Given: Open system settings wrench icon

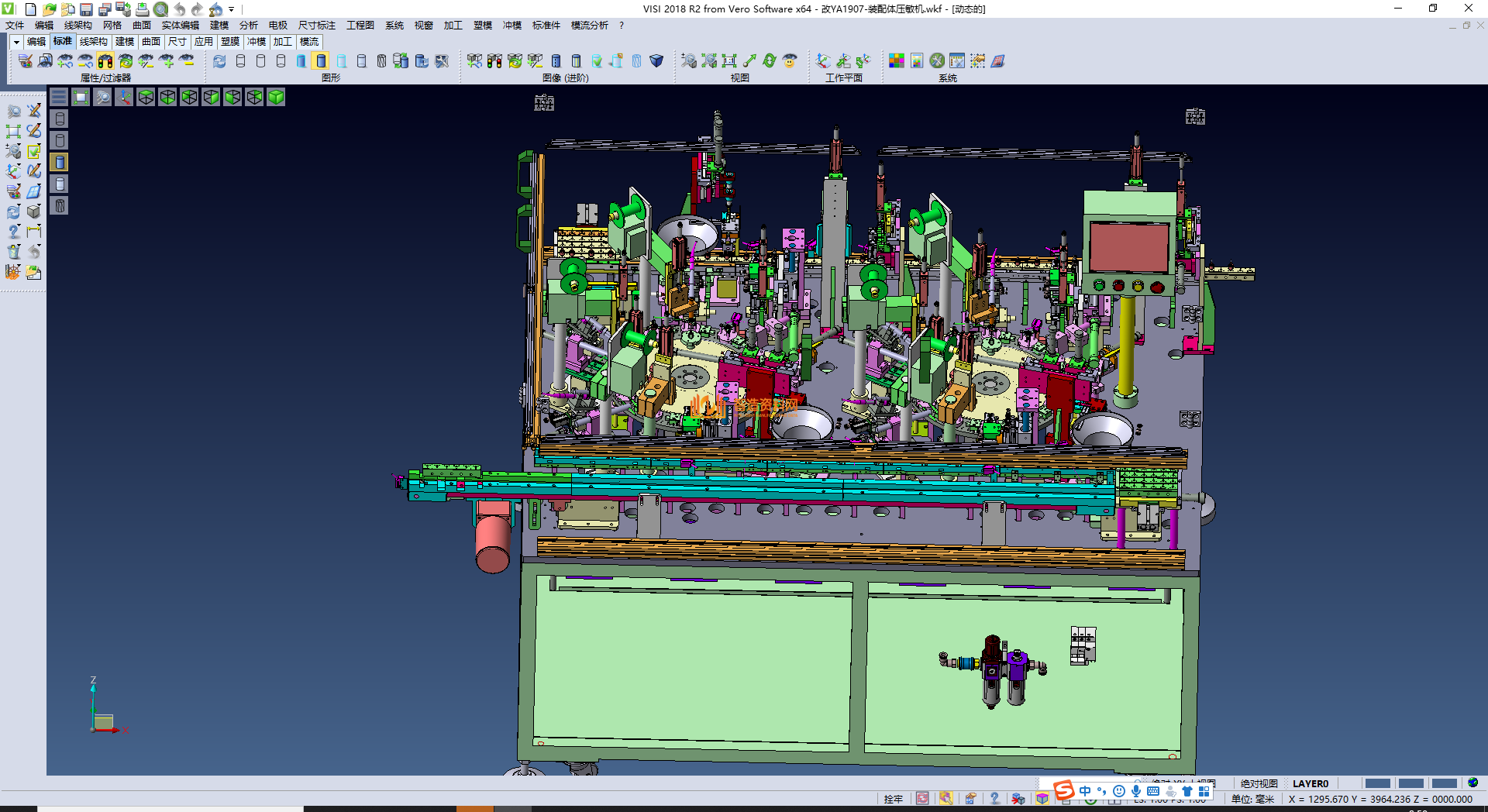Looking at the screenshot, I should [x=937, y=61].
